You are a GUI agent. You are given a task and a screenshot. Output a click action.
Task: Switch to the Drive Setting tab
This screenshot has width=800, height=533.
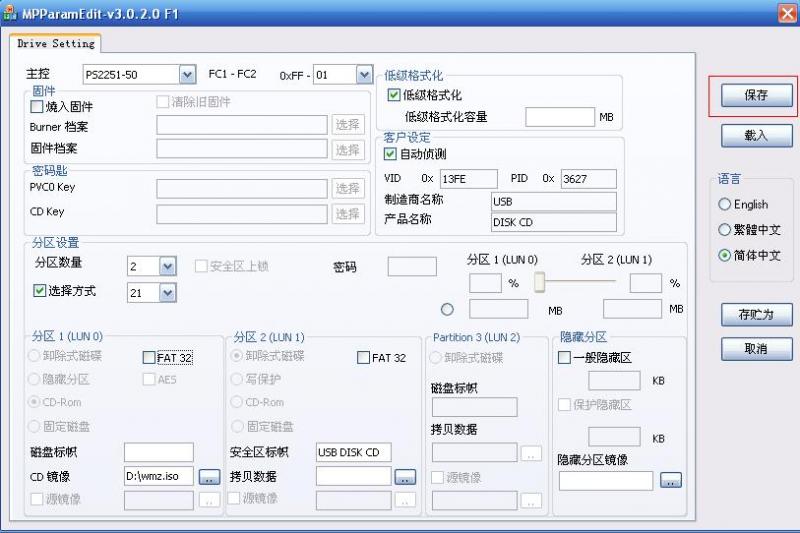pyautogui.click(x=56, y=44)
